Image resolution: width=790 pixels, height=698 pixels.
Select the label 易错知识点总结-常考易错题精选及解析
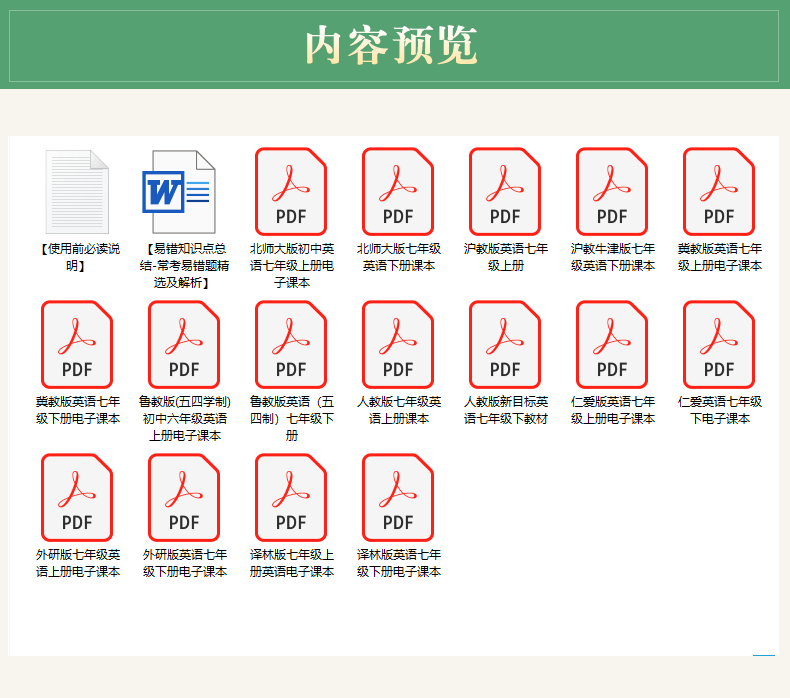point(184,266)
